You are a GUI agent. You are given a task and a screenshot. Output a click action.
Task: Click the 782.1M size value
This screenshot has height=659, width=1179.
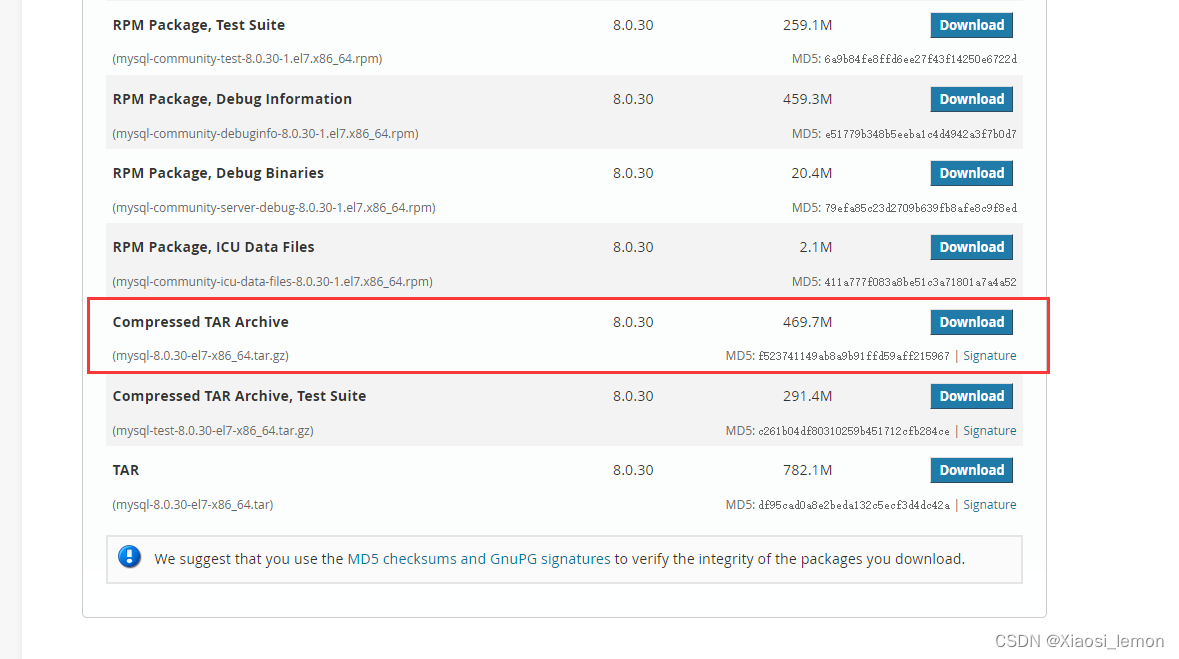pos(807,470)
